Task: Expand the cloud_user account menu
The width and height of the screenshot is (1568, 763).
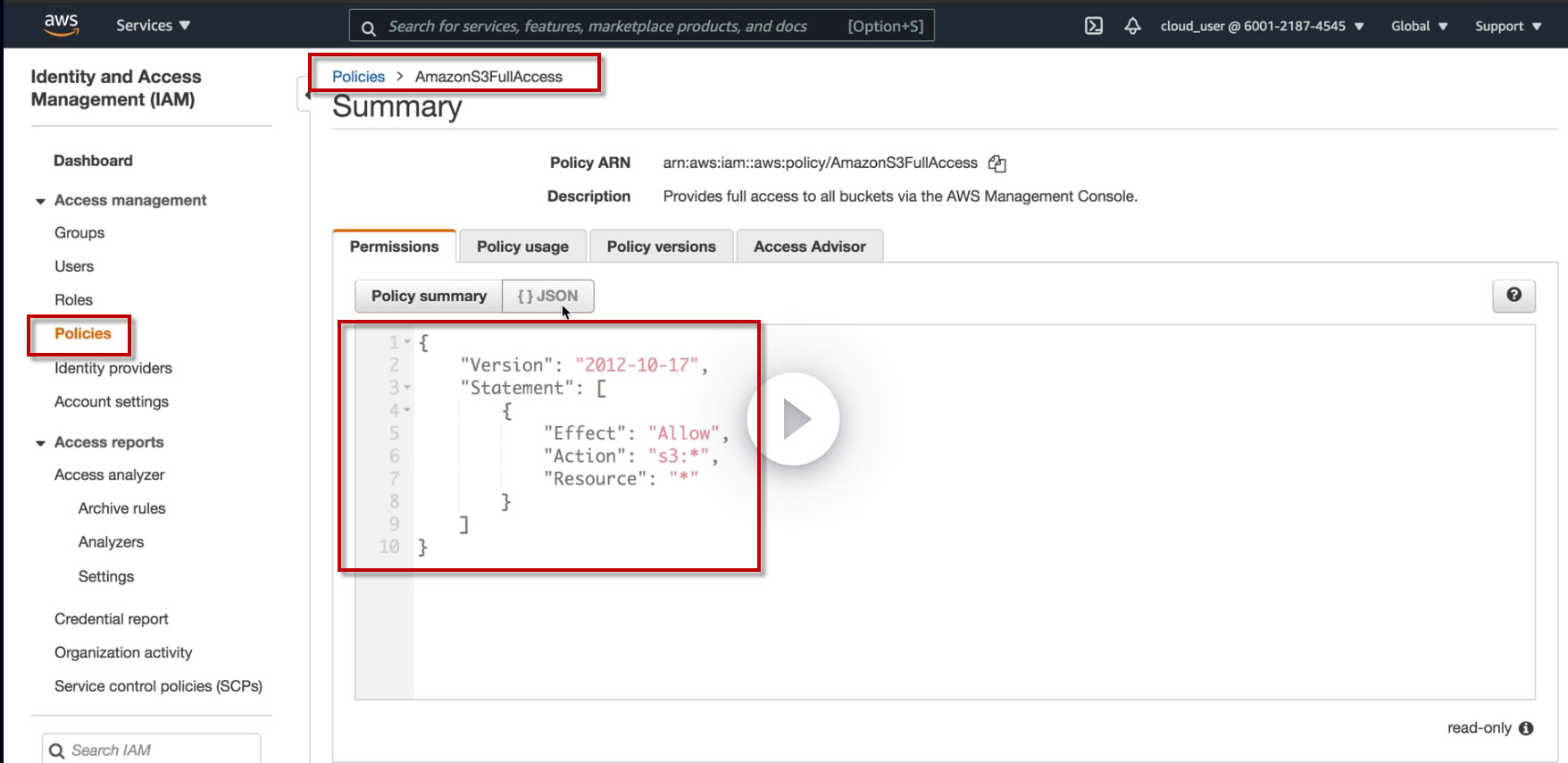Action: pyautogui.click(x=1262, y=26)
